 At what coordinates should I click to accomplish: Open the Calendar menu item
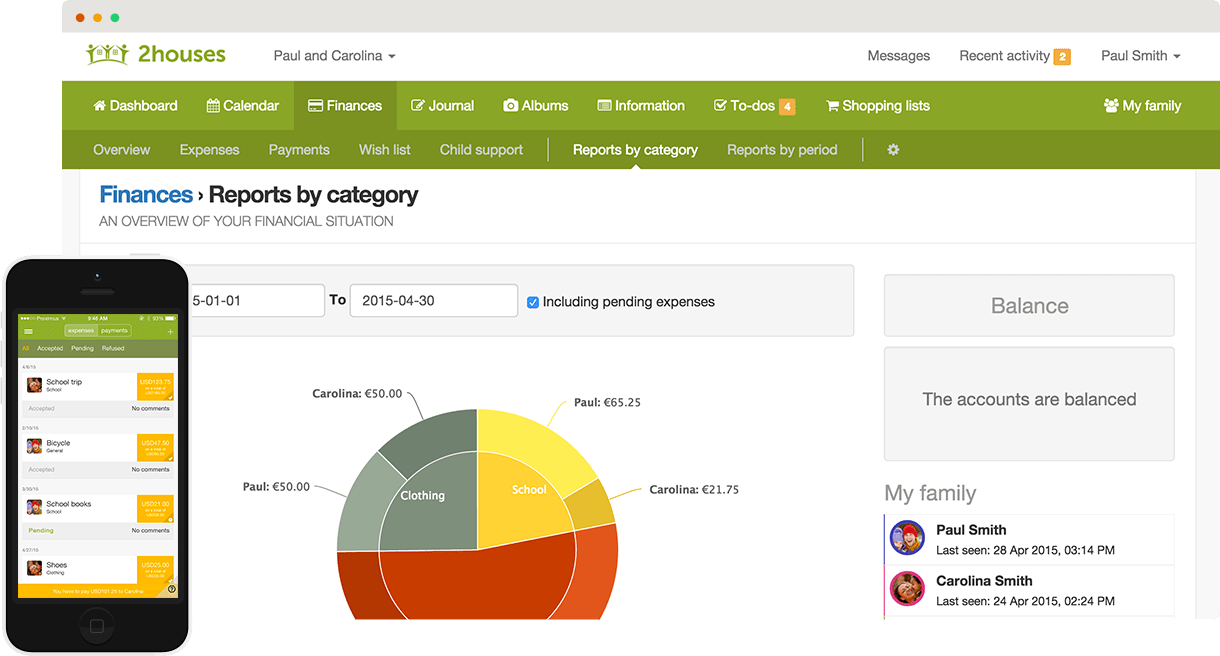[x=242, y=105]
